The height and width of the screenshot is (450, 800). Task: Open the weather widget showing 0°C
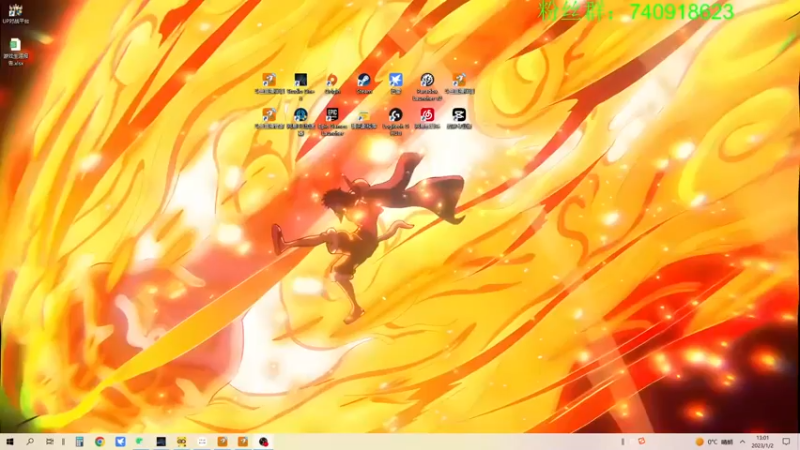[714, 442]
